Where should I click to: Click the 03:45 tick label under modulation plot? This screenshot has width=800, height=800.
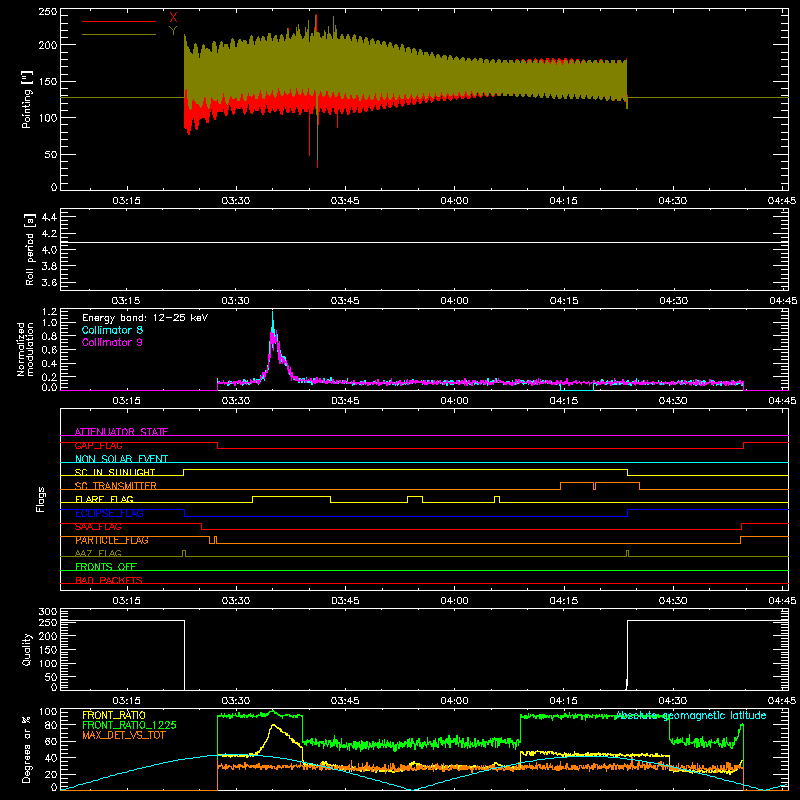tap(345, 401)
